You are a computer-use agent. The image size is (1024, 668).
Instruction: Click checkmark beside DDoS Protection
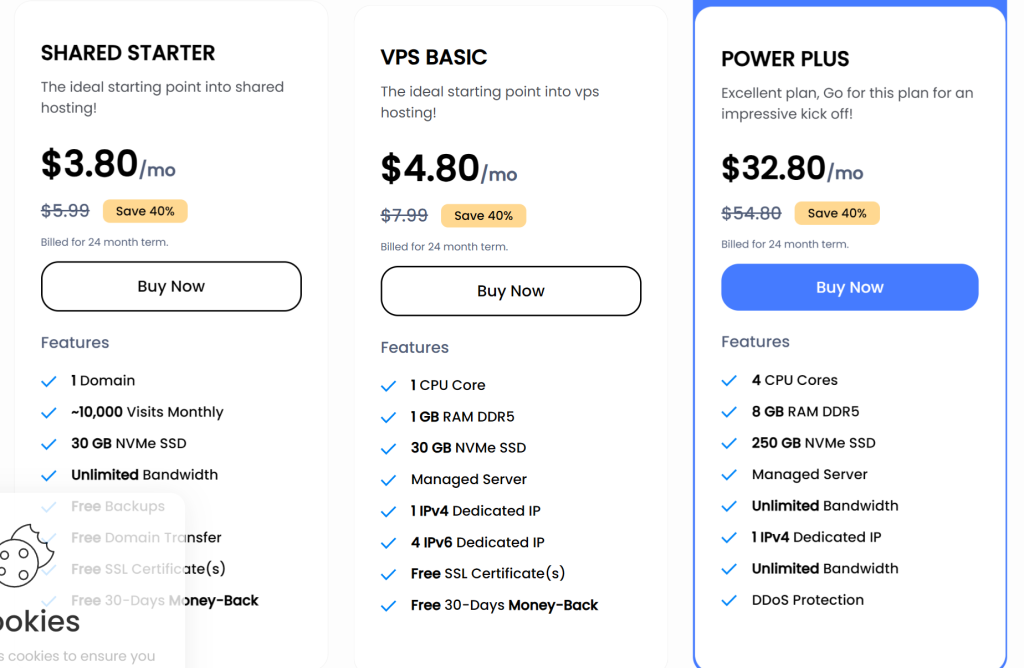click(729, 600)
